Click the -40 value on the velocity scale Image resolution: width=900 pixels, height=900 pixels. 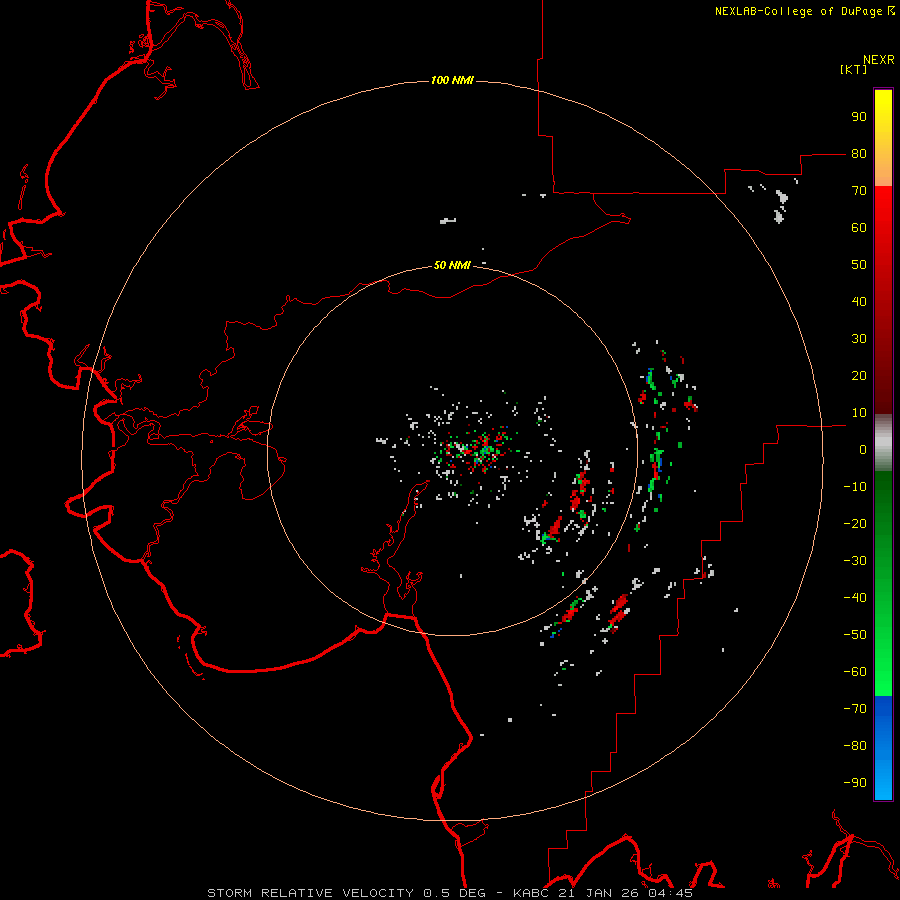pos(855,598)
